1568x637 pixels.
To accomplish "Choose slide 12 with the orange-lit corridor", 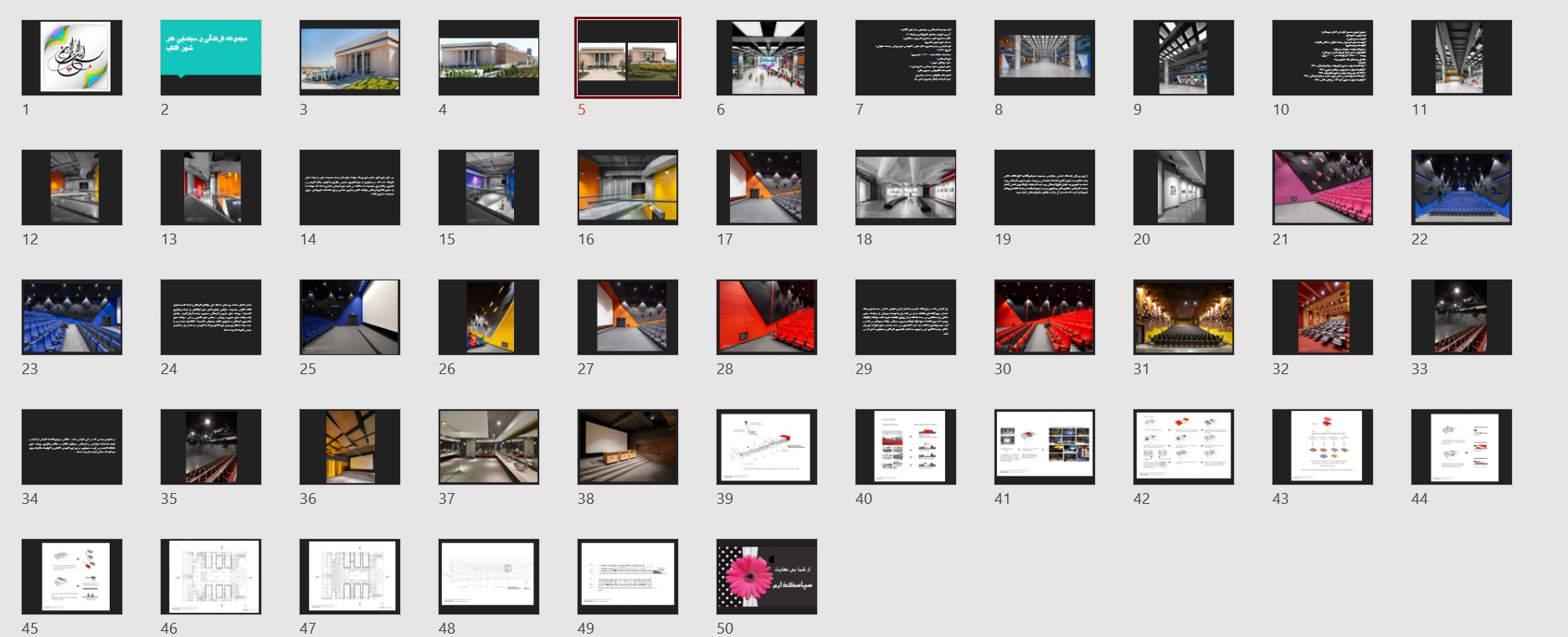I will [x=72, y=188].
